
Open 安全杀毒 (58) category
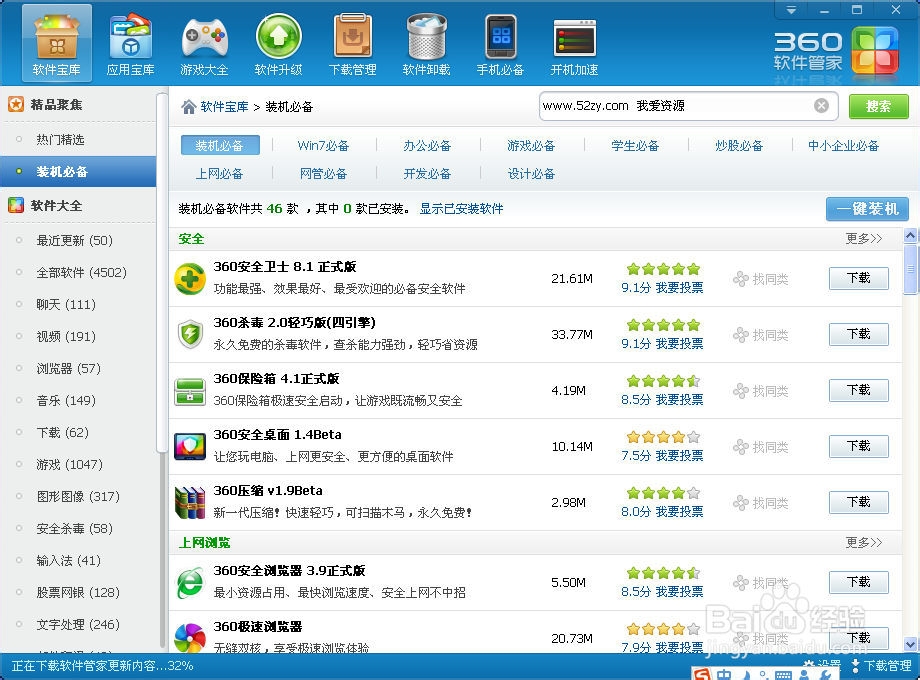click(x=75, y=529)
